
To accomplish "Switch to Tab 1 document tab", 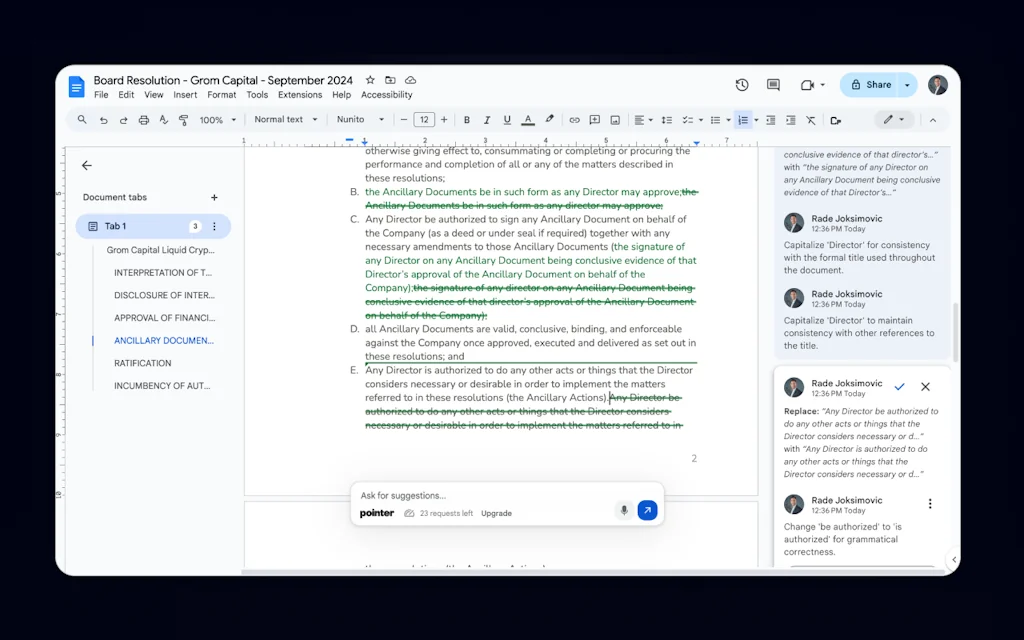I will click(x=120, y=226).
